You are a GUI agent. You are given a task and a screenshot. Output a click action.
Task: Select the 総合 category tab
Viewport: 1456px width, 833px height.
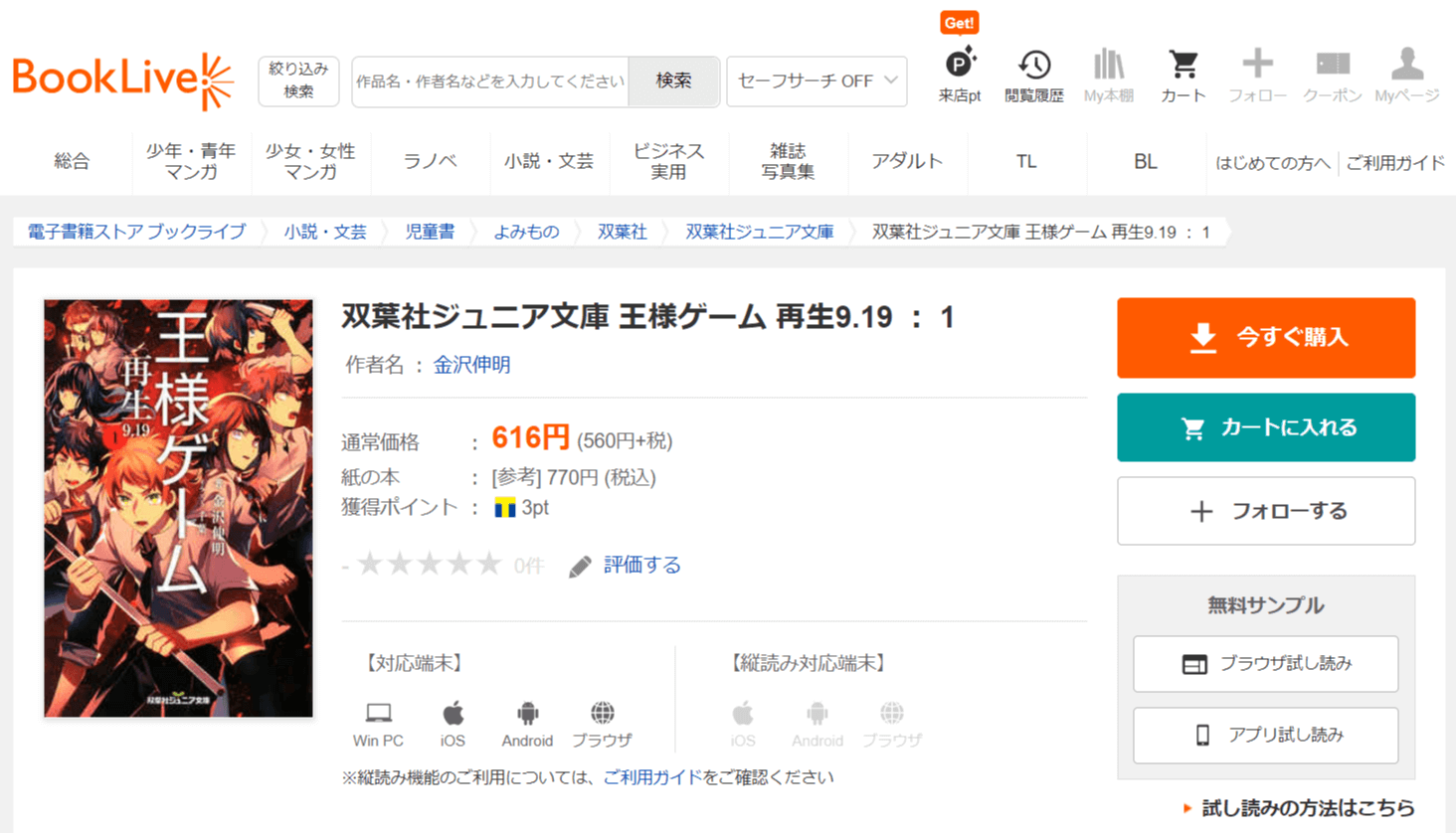[x=72, y=161]
